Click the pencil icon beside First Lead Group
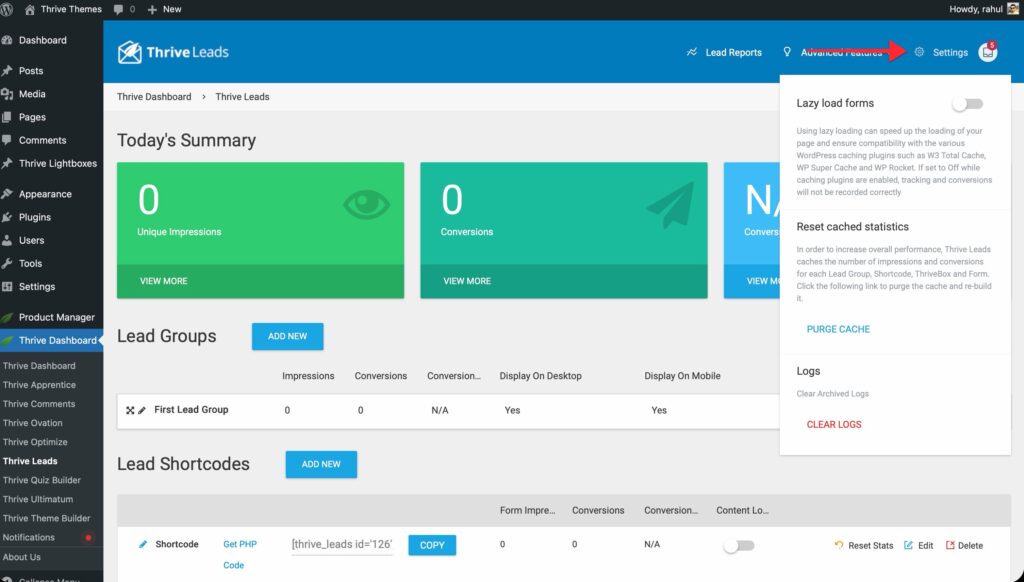Image resolution: width=1024 pixels, height=582 pixels. (x=142, y=410)
